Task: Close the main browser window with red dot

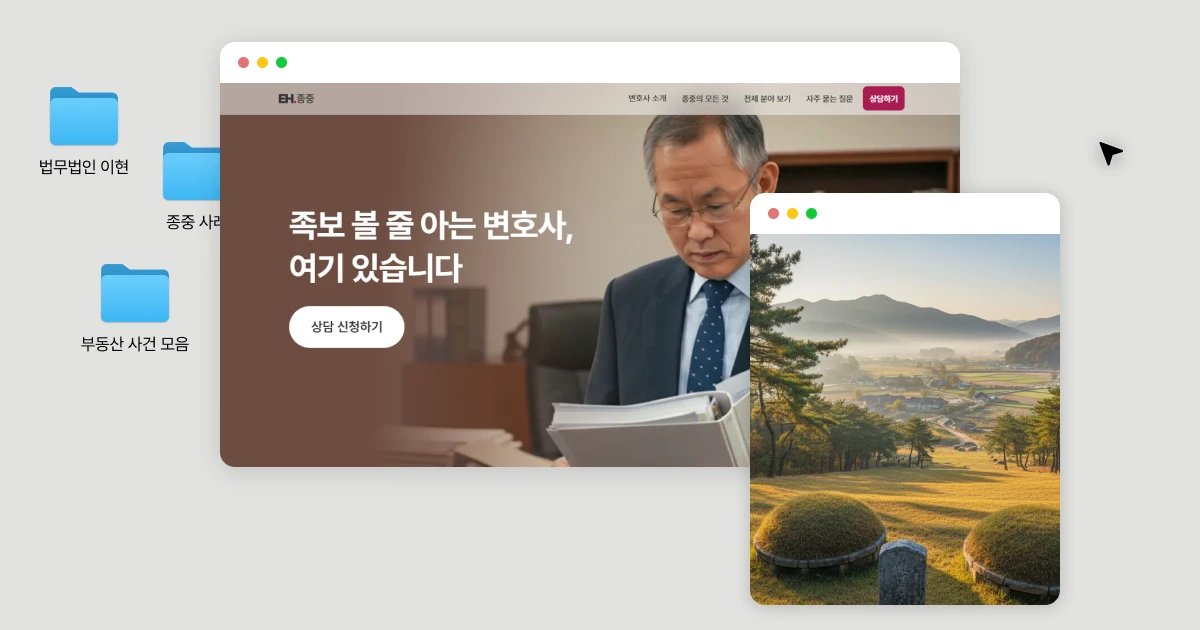Action: (243, 62)
